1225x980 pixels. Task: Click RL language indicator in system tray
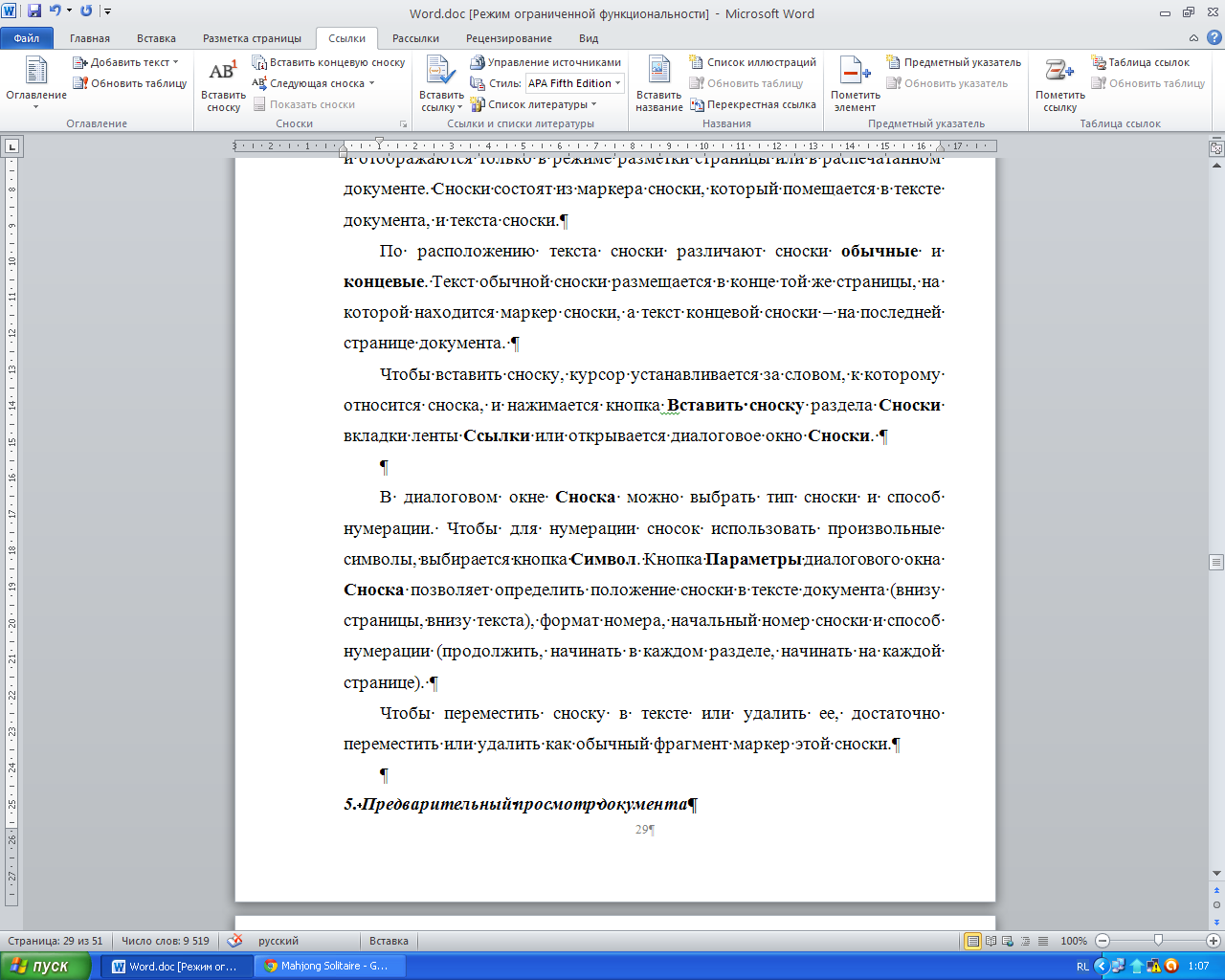pyautogui.click(x=1082, y=967)
